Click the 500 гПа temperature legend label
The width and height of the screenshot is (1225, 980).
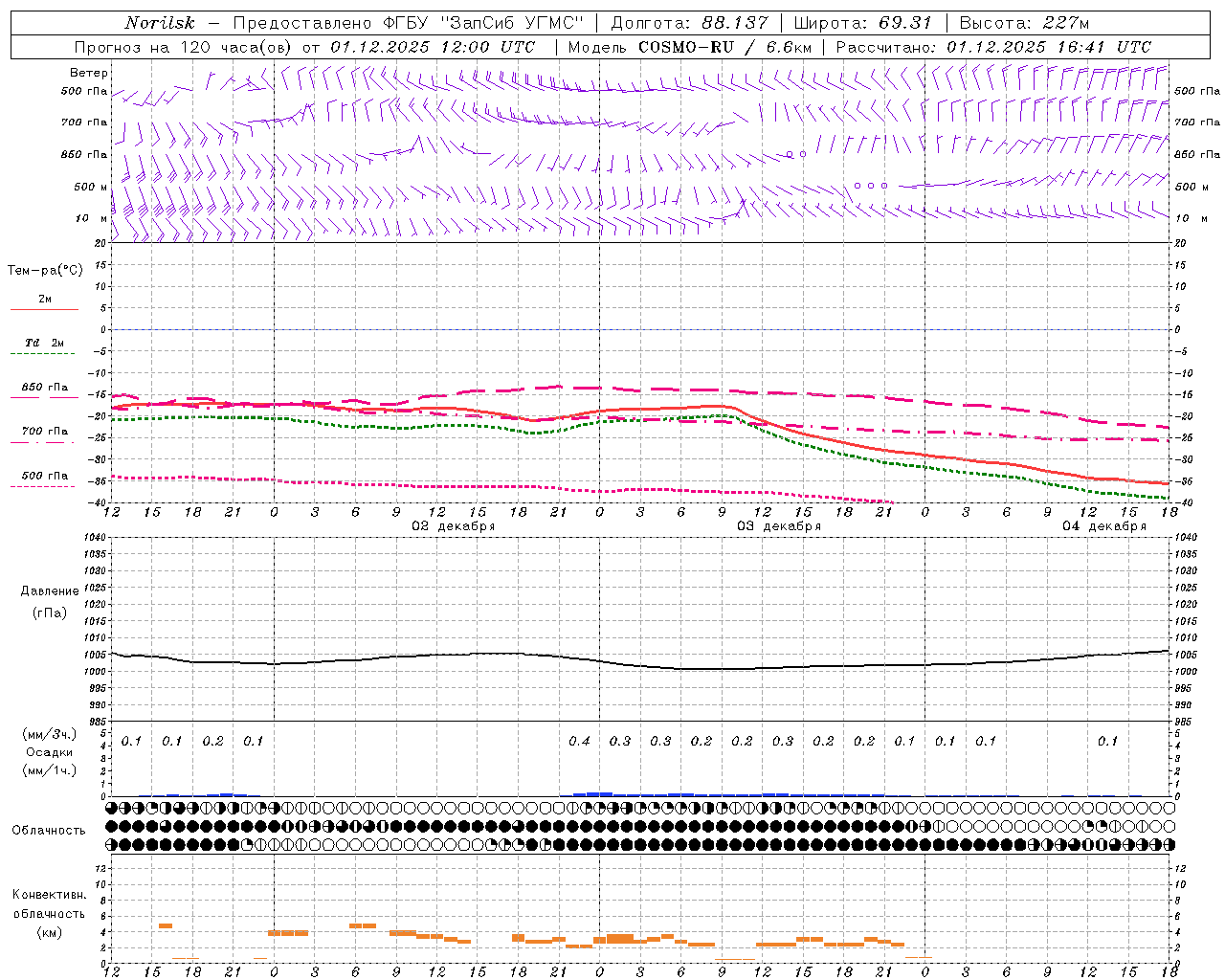45,476
